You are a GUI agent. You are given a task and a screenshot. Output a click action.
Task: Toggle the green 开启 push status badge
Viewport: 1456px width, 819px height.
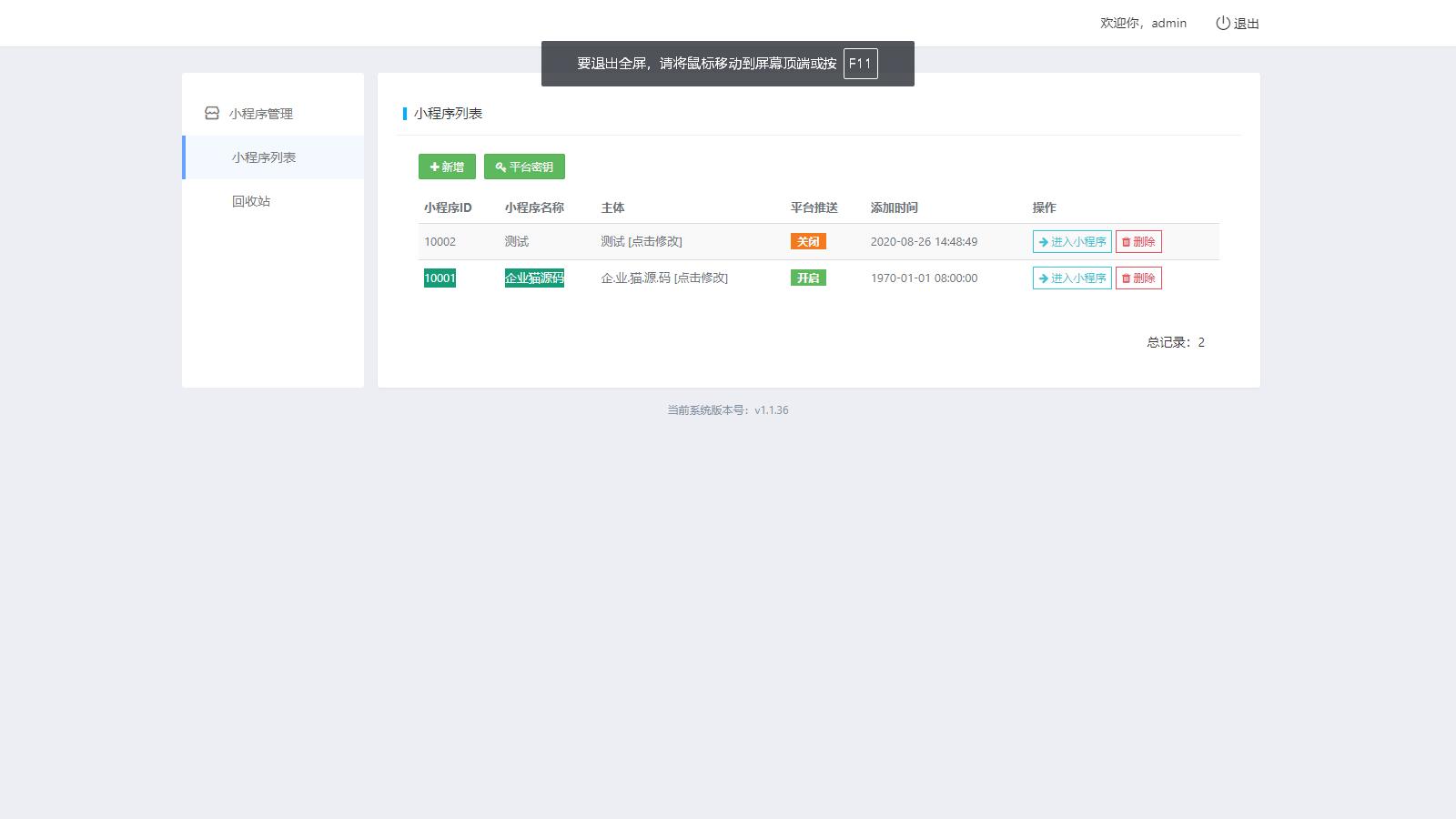[x=807, y=278]
